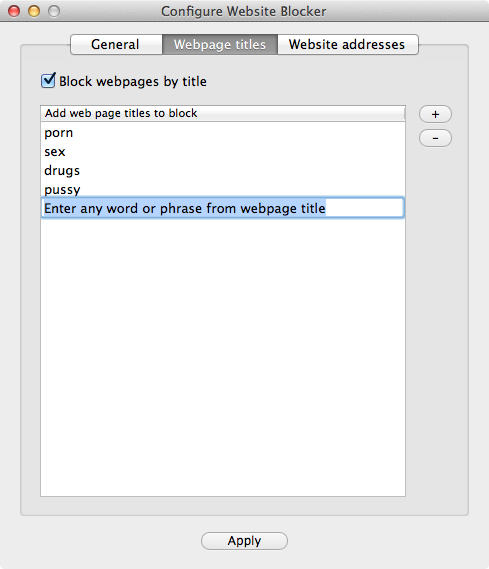Select the Webpage titles tab
Viewport: 489px width, 569px height.
[x=220, y=44]
